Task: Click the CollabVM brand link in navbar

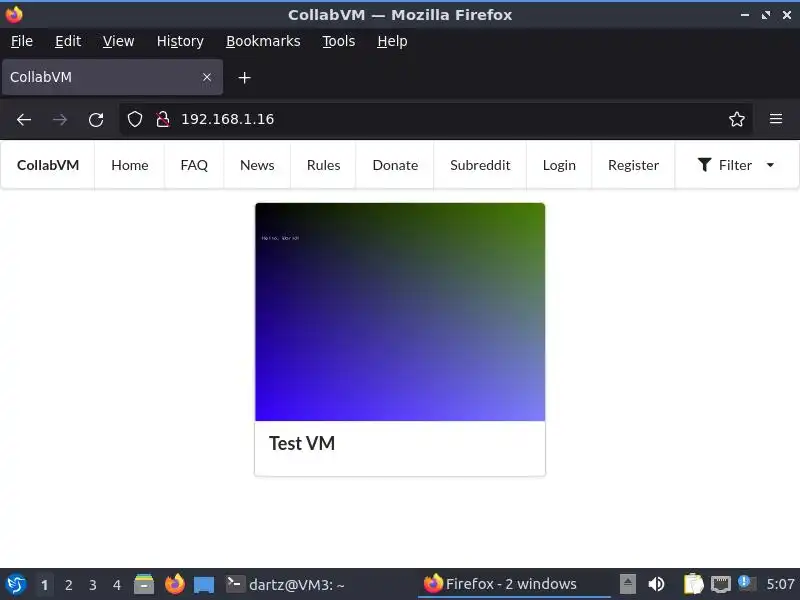Action: point(48,165)
